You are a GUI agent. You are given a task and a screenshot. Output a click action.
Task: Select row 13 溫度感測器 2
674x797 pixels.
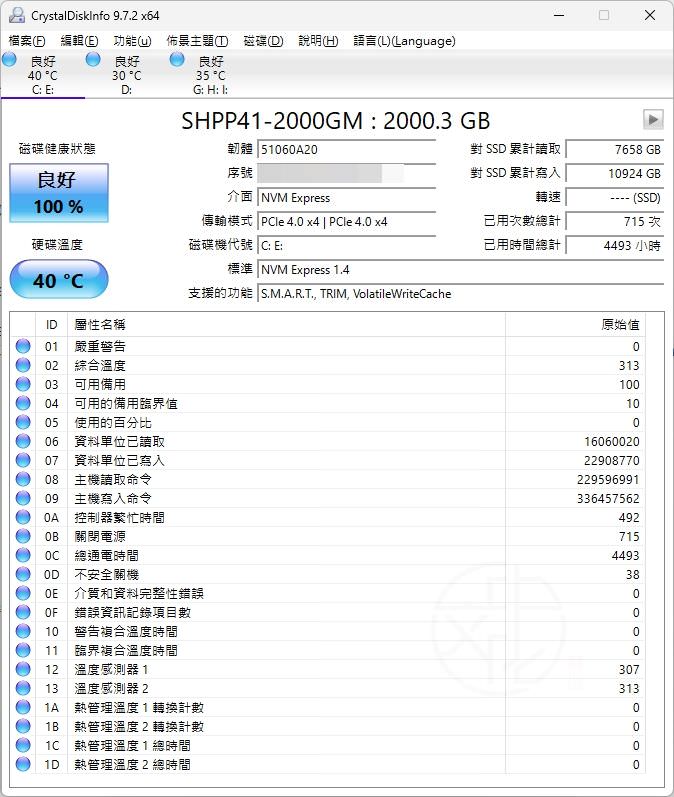[328, 688]
